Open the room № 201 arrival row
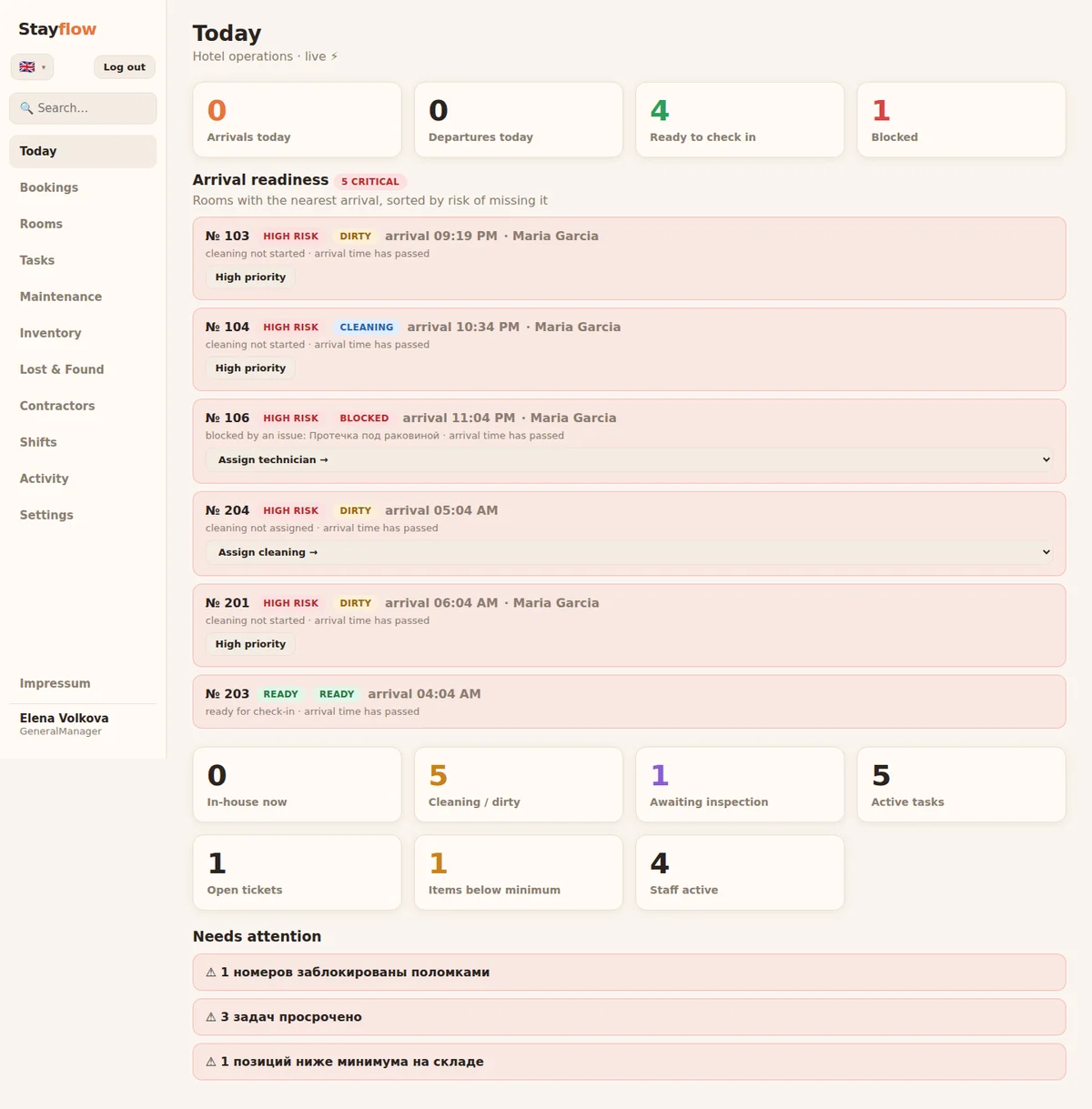 click(x=629, y=626)
